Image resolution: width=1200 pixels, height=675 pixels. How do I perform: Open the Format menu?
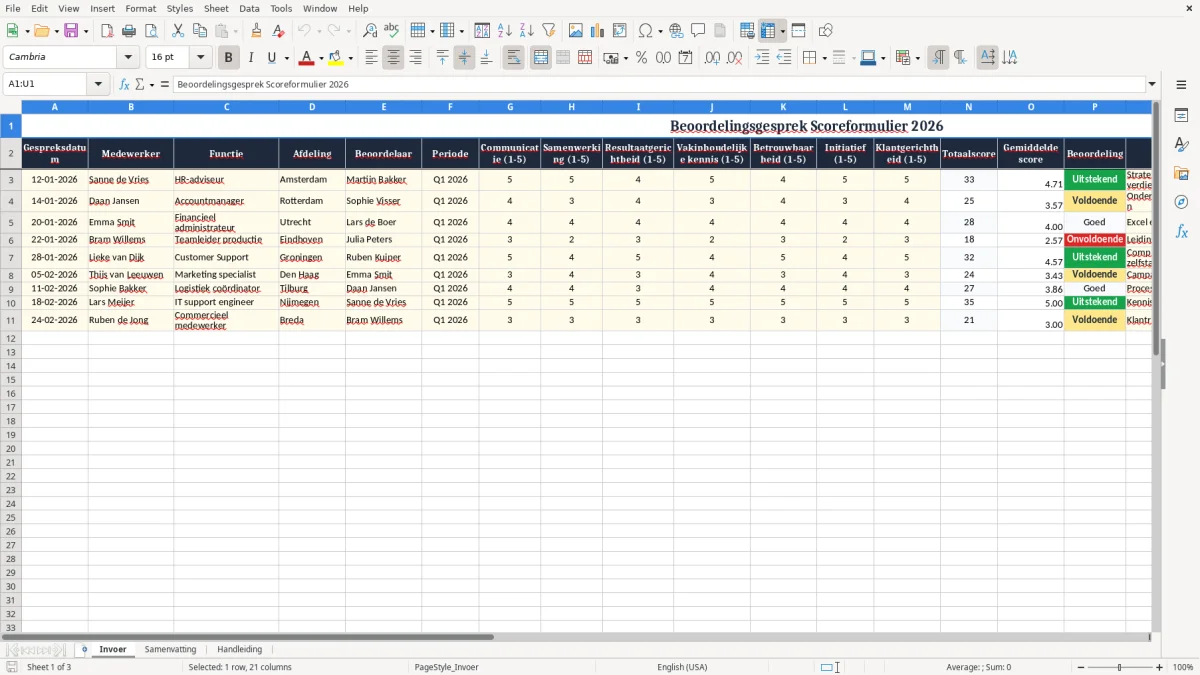click(140, 8)
